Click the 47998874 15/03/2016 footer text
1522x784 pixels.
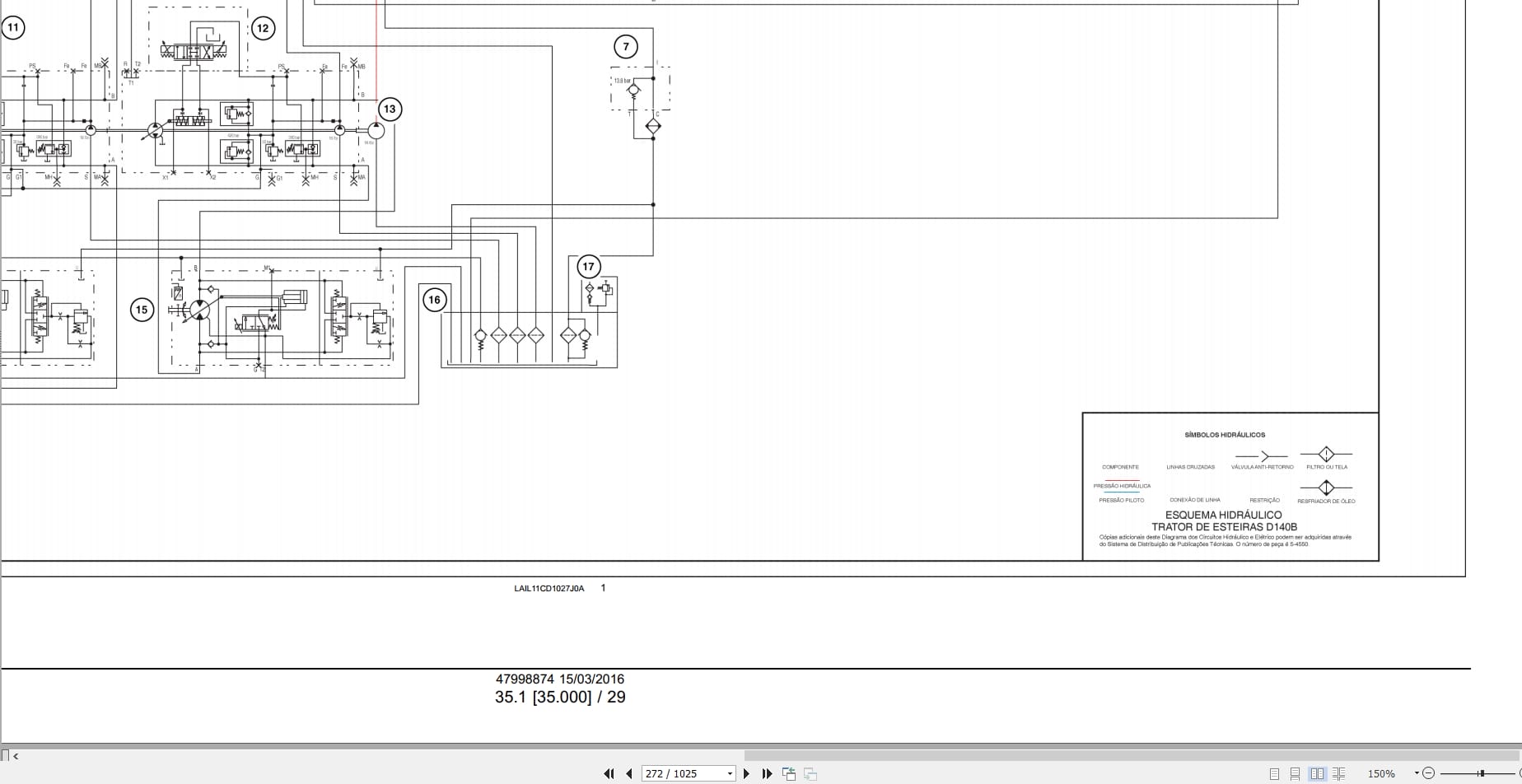560,679
